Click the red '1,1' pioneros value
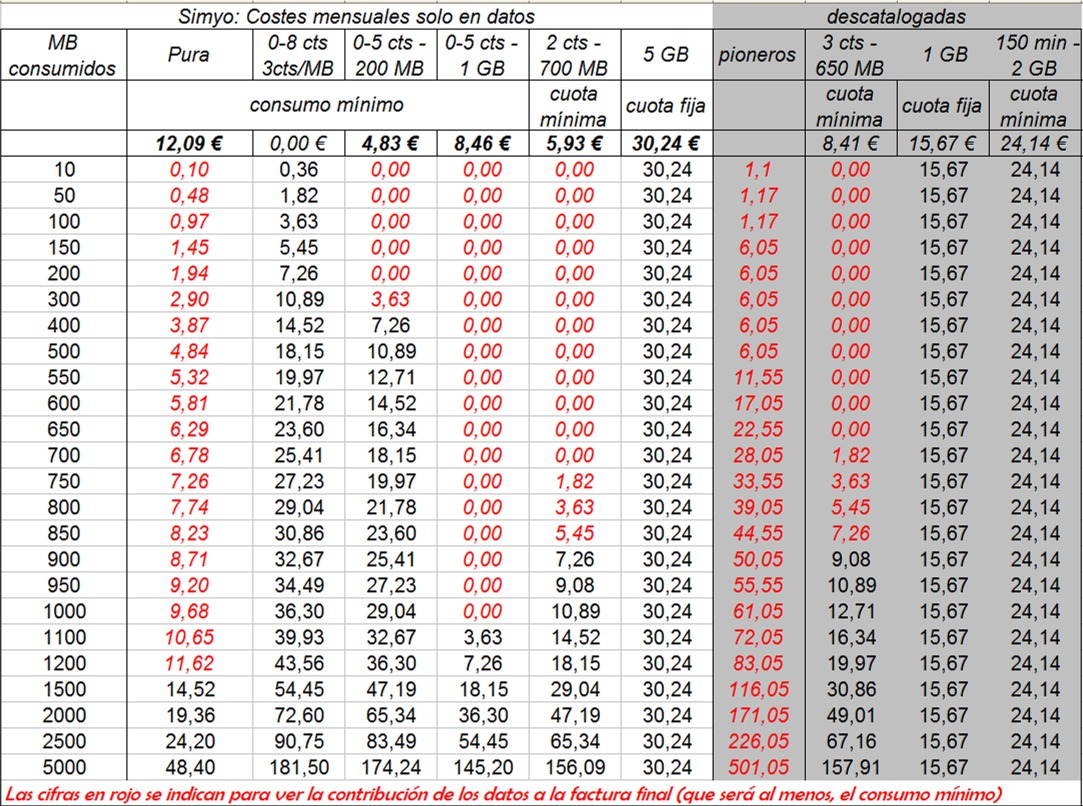 coord(758,170)
